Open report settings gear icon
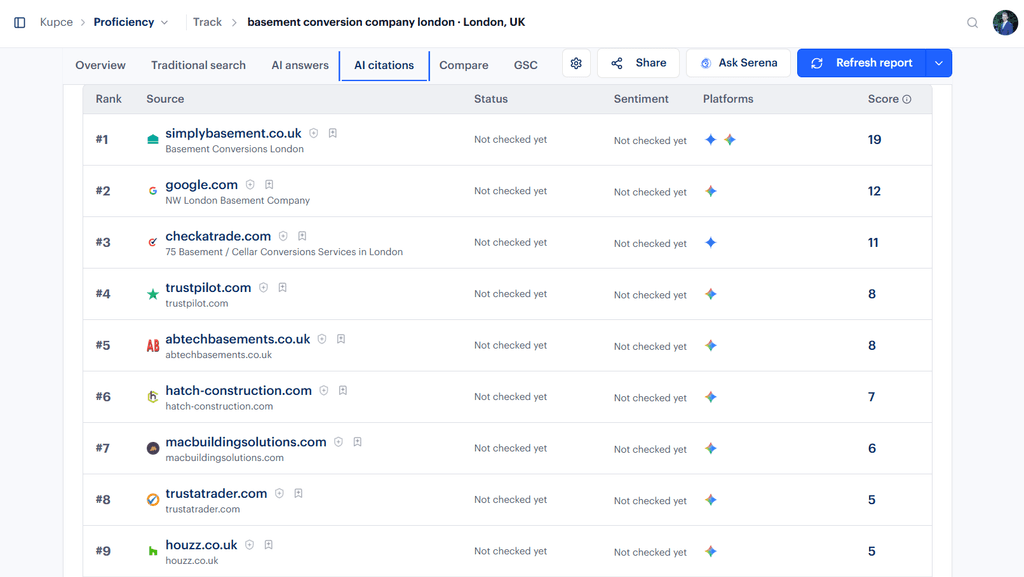Viewport: 1024px width, 577px height. (576, 63)
